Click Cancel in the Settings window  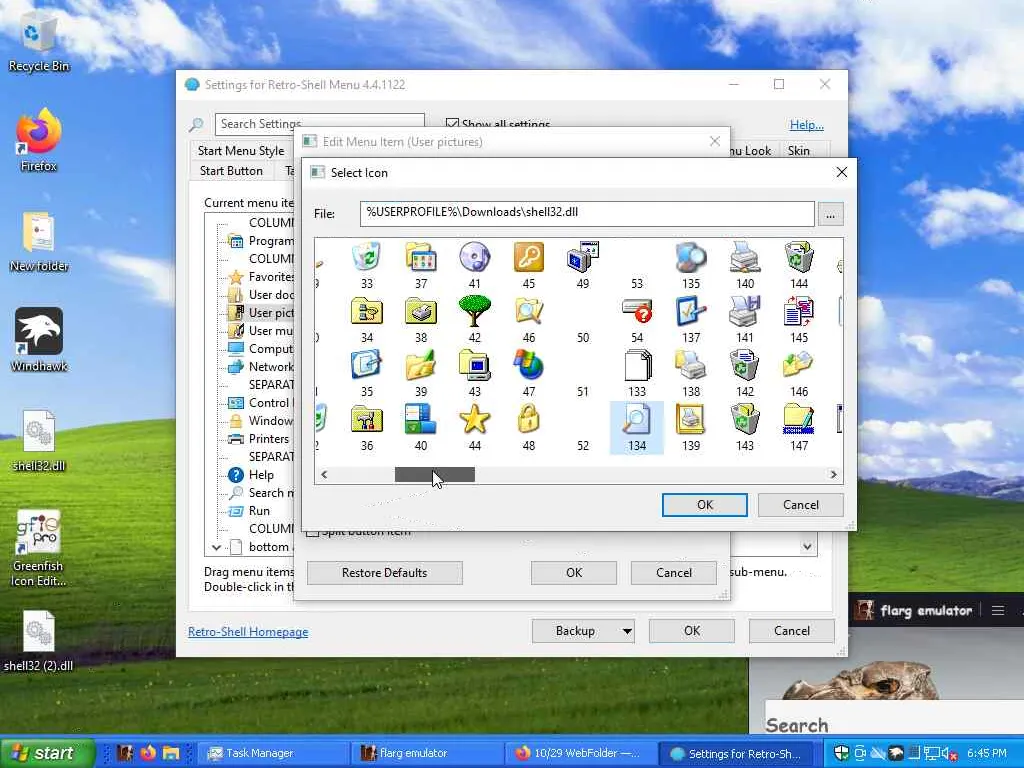click(x=792, y=631)
